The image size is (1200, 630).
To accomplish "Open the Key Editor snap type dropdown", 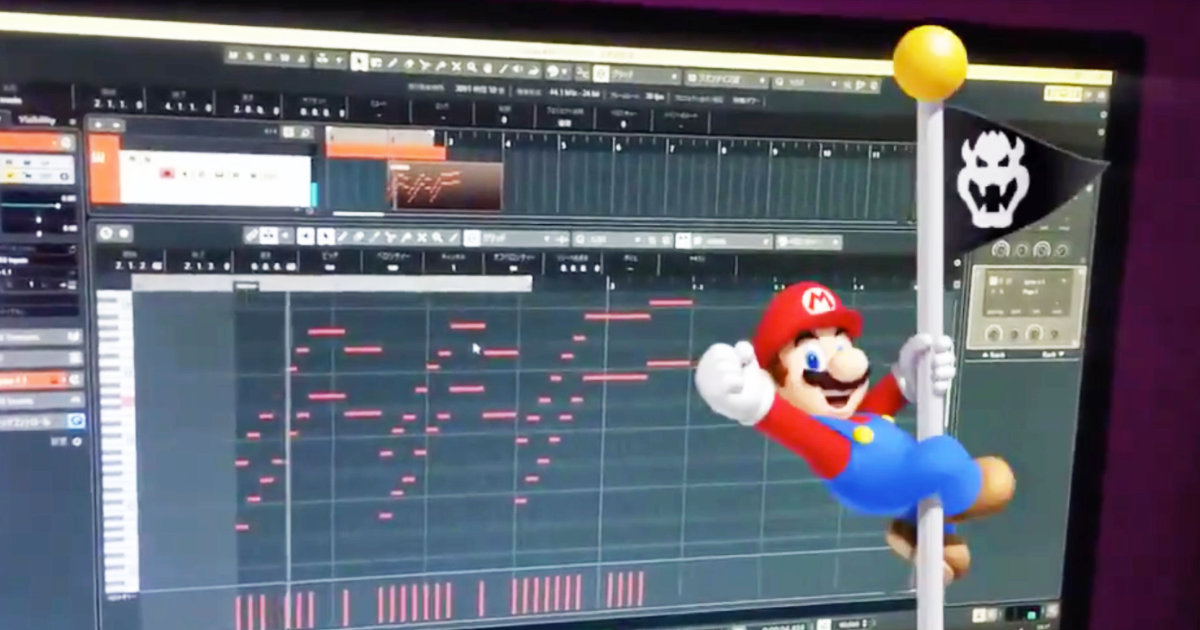I will [x=518, y=239].
